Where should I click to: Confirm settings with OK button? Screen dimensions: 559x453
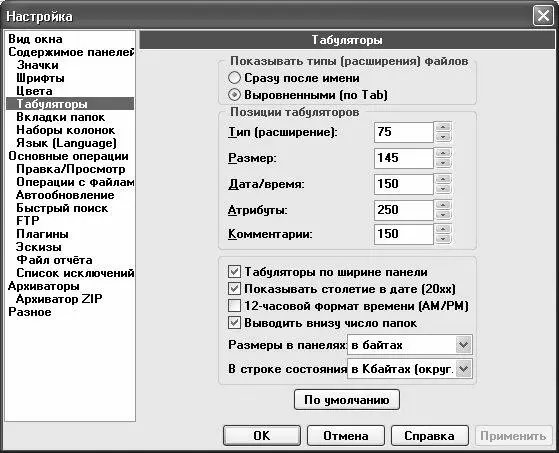click(262, 436)
